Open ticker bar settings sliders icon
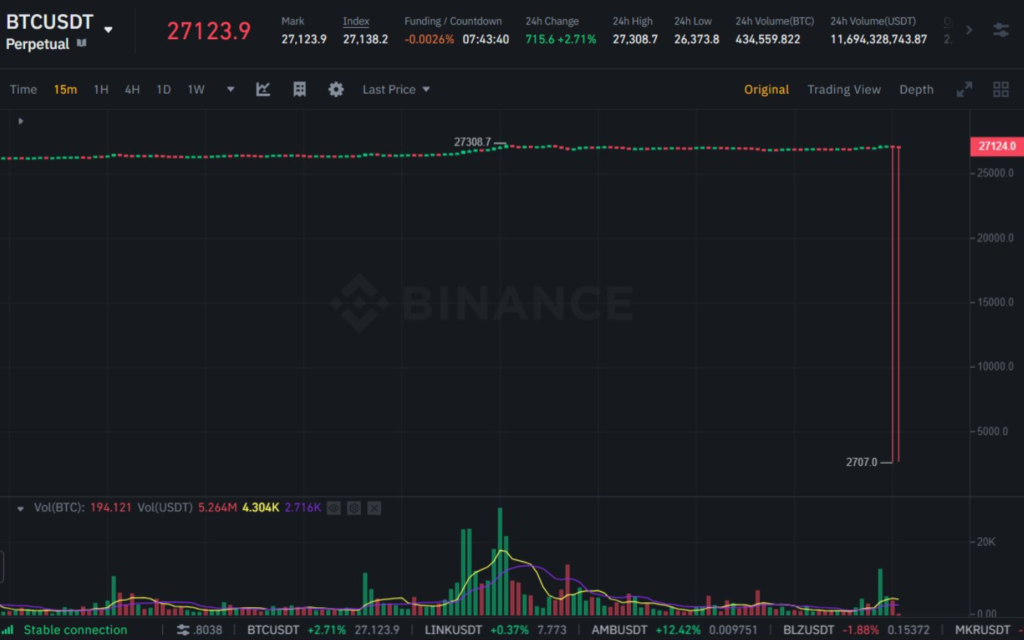Screen dimensions: 1024x640 tap(183, 630)
